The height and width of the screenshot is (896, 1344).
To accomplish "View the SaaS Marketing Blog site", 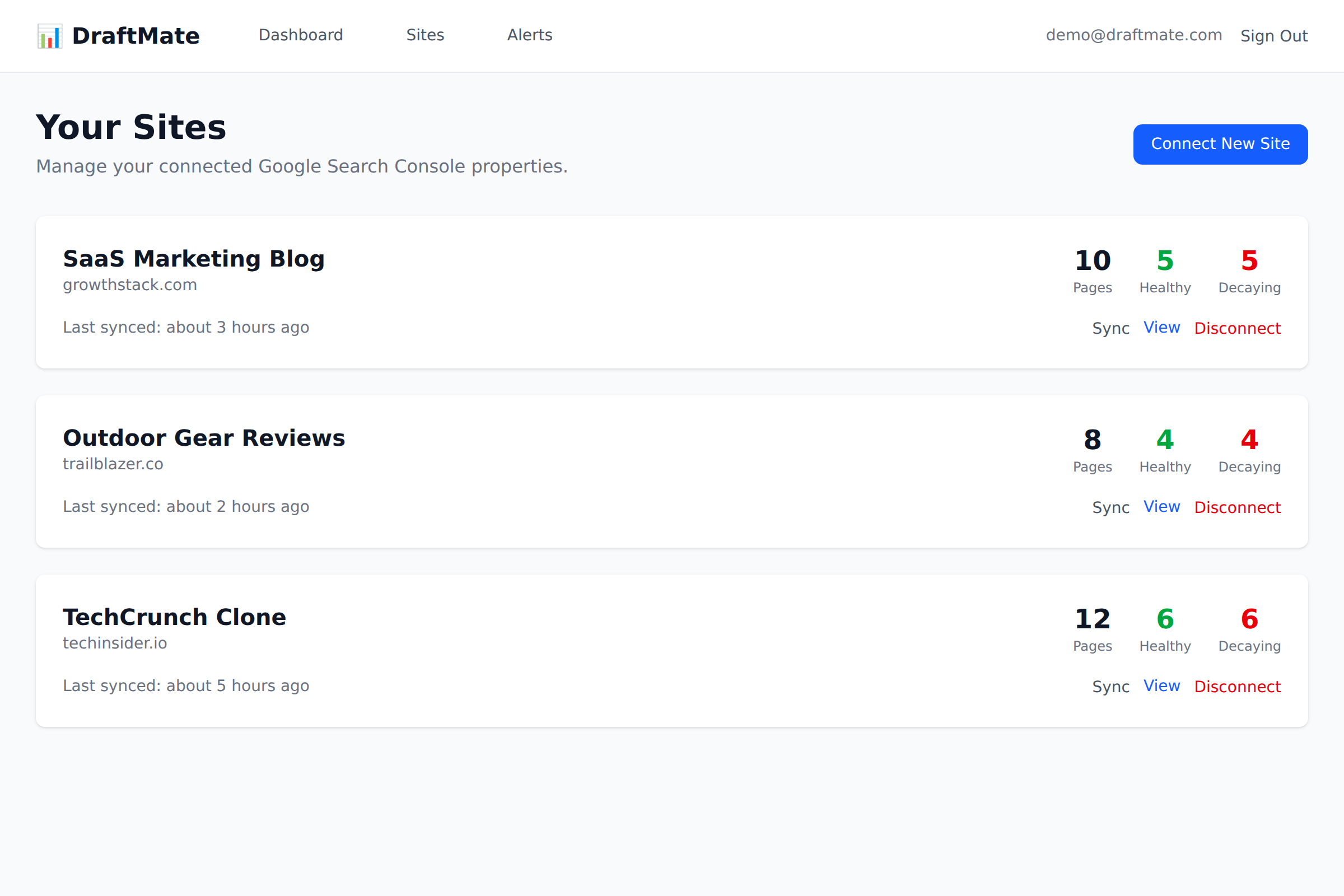I will point(1161,327).
